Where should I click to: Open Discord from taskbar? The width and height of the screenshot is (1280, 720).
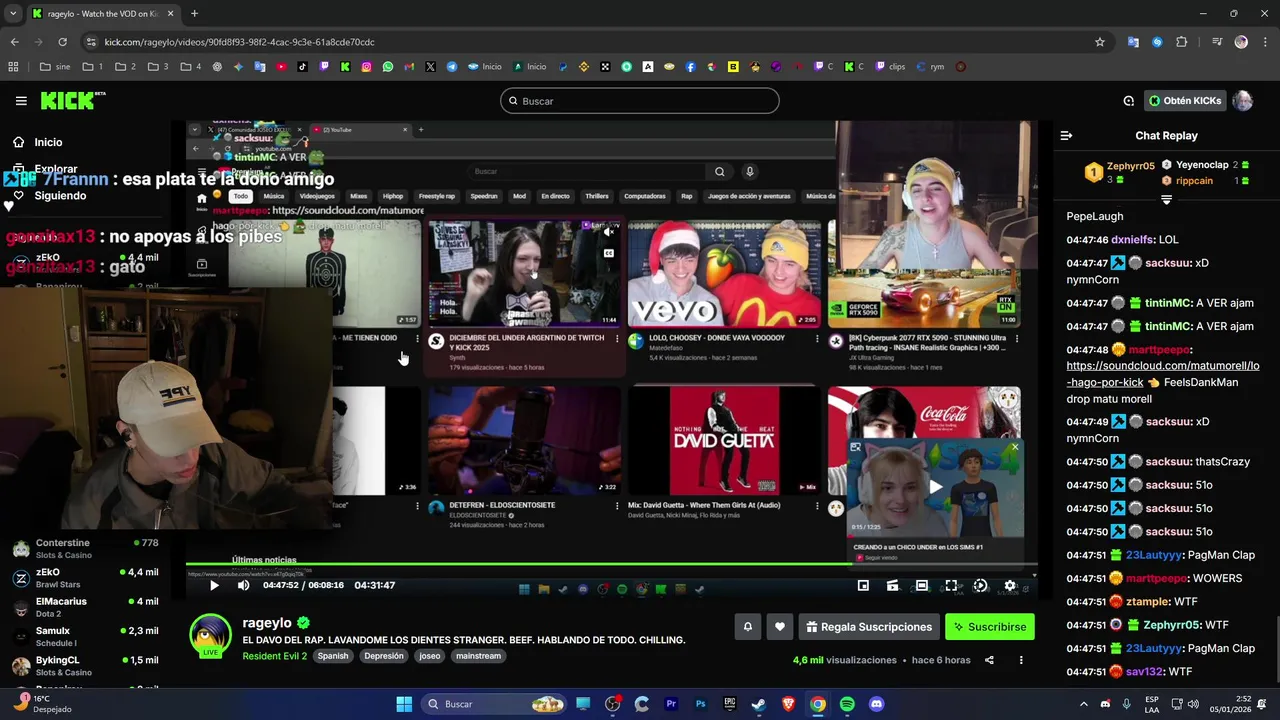click(x=877, y=704)
